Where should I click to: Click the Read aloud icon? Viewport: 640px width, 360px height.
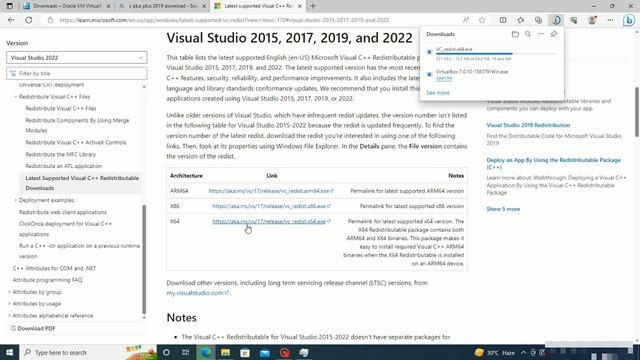(x=466, y=20)
